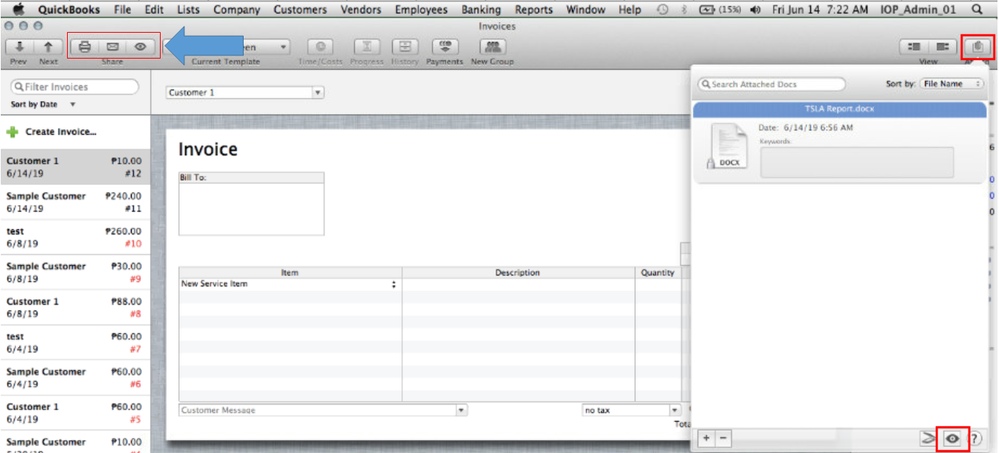Open attachments help question mark
The image size is (999, 453).
974,438
